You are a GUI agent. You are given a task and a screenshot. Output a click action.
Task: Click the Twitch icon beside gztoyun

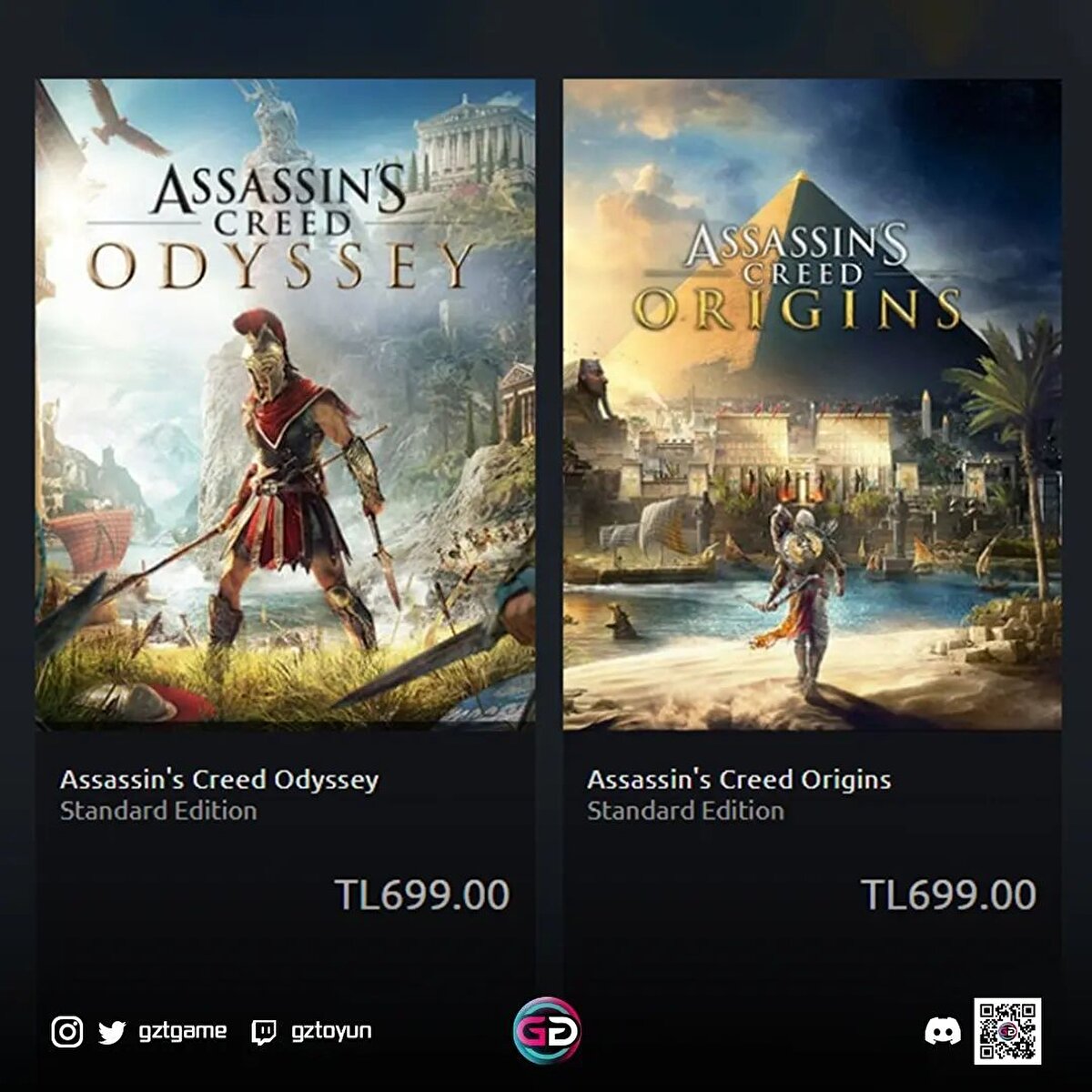pos(264,1033)
